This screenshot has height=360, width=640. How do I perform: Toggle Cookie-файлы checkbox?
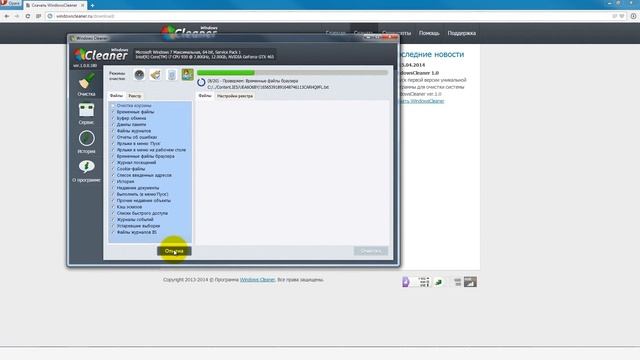coord(113,169)
